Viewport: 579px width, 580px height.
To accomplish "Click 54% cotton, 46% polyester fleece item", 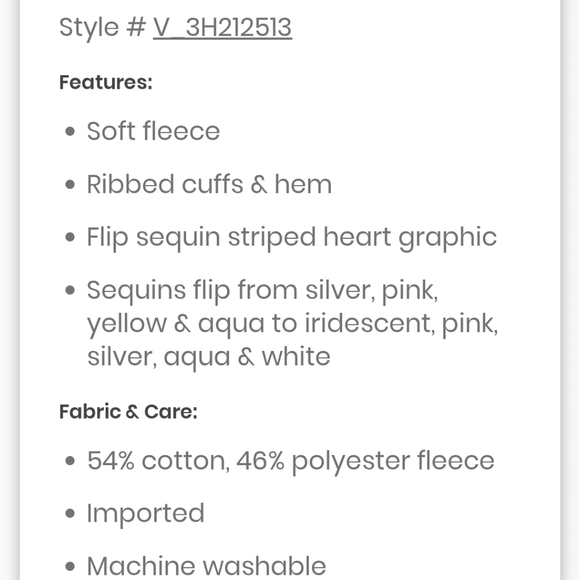I will pos(290,461).
